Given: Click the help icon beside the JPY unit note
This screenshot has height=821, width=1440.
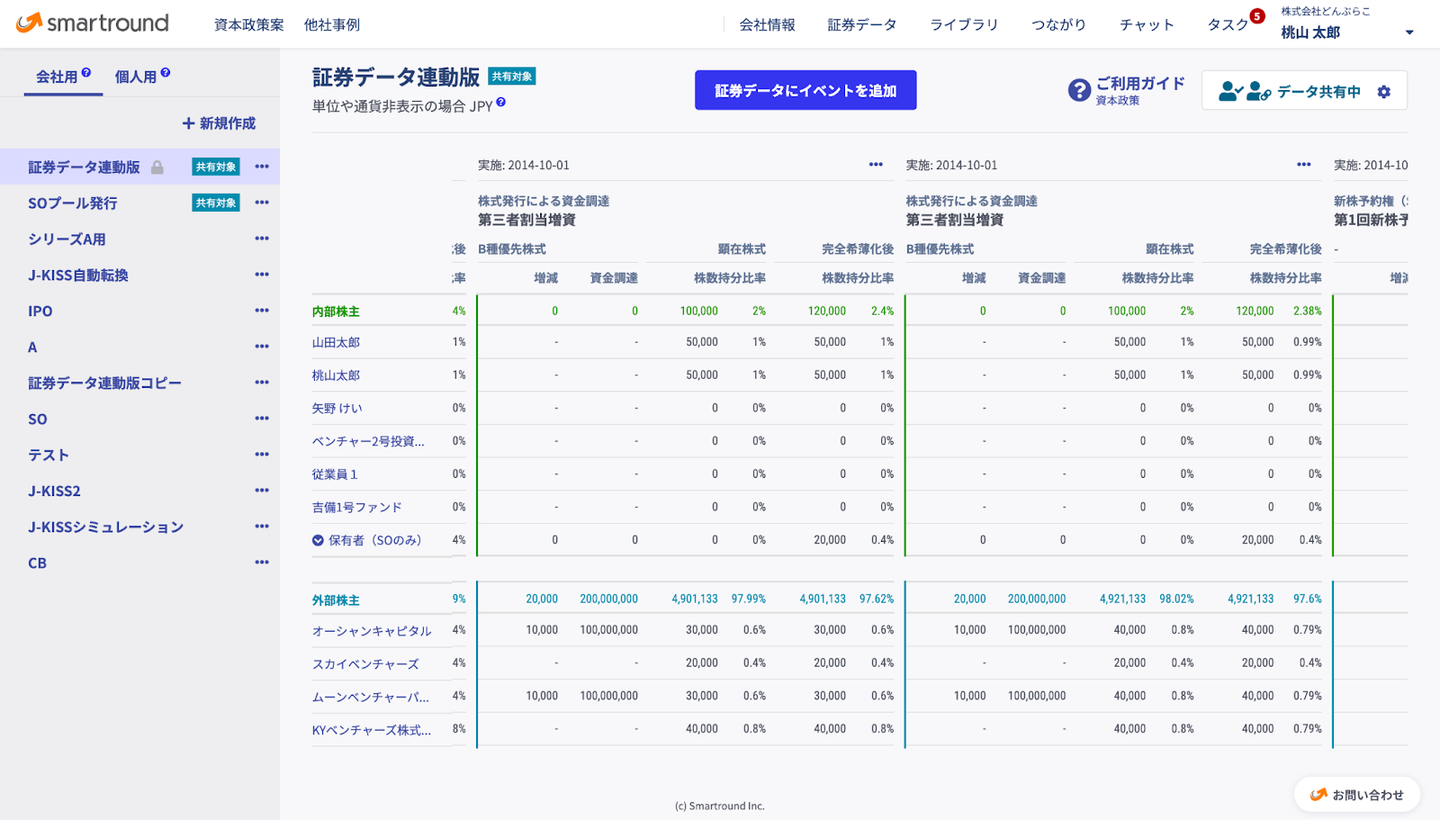Looking at the screenshot, I should pyautogui.click(x=500, y=102).
